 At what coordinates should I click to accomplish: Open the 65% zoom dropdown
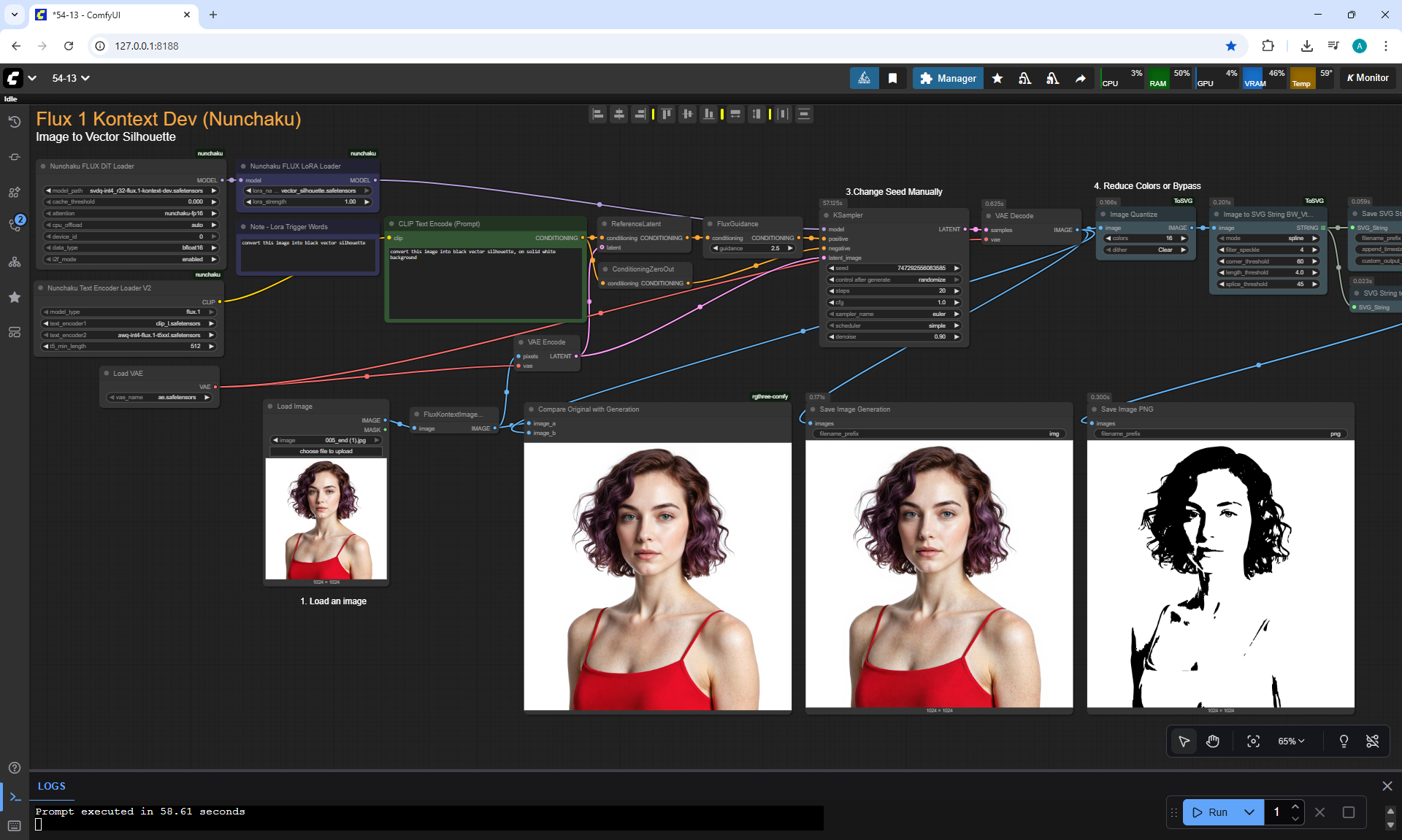(1291, 741)
